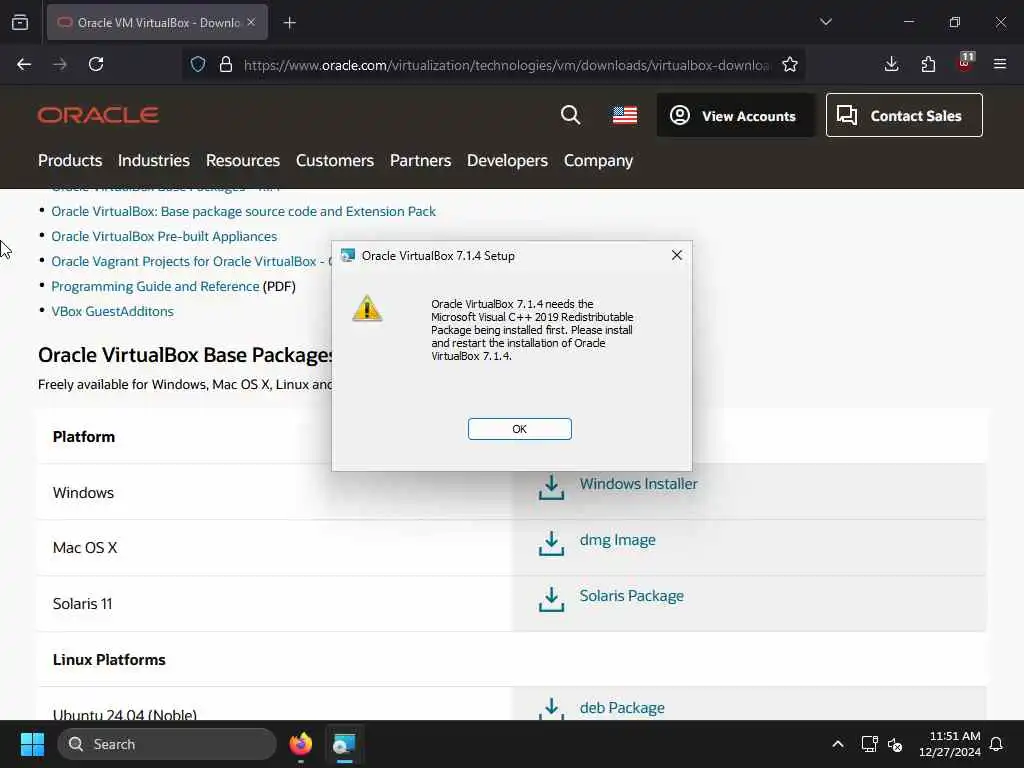Click the Solaris 11 row label
Viewport: 1024px width, 768px height.
[x=82, y=604]
